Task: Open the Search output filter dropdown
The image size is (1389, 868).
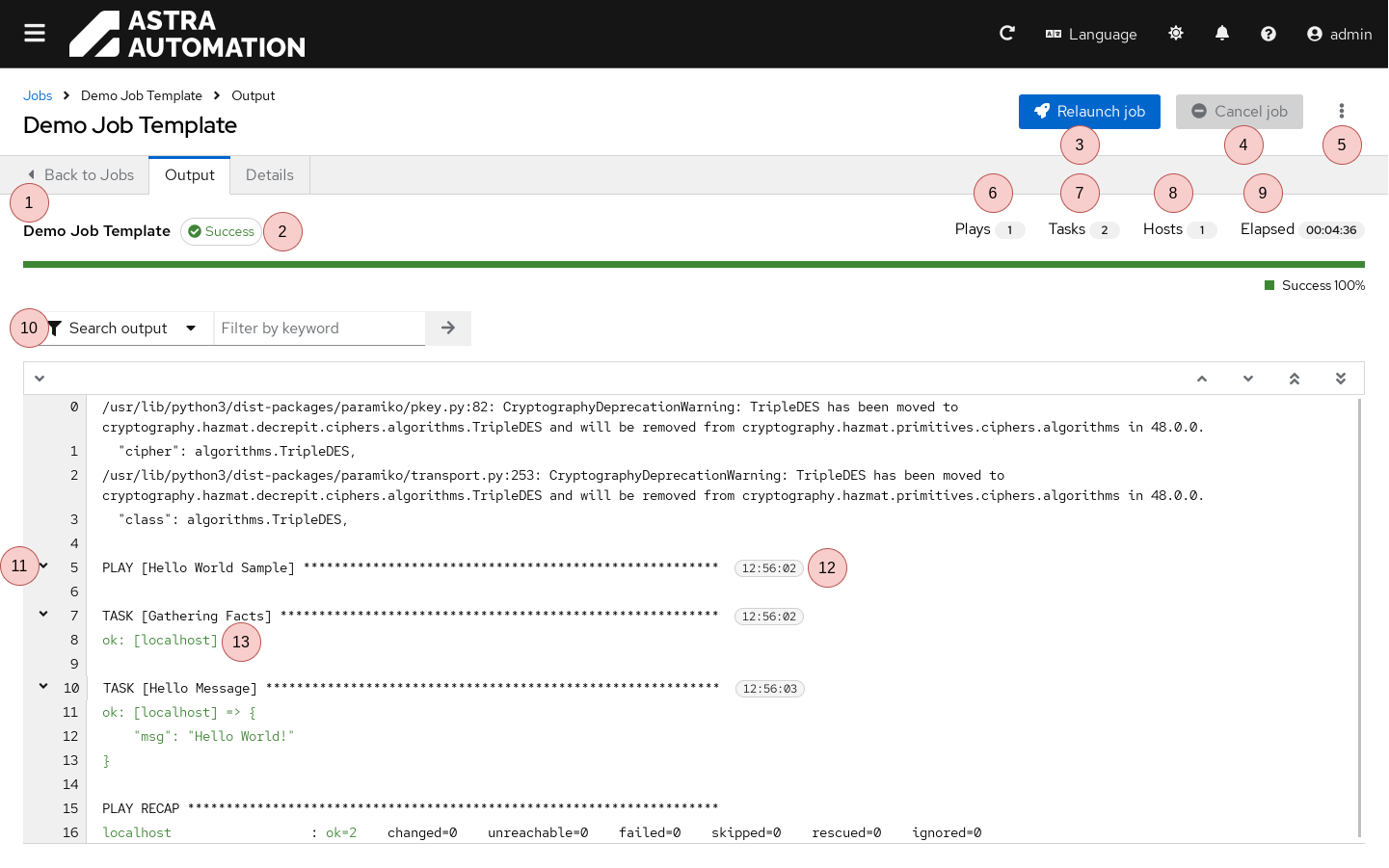Action: pyautogui.click(x=122, y=329)
